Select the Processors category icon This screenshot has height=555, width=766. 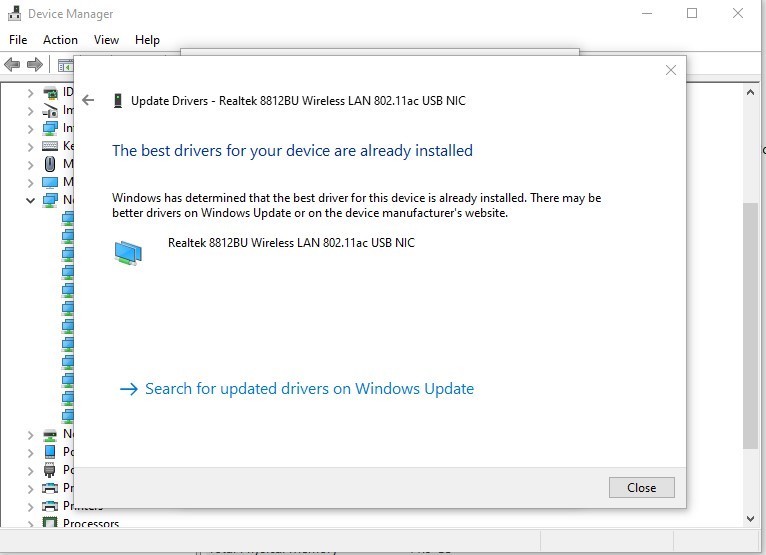click(x=50, y=522)
